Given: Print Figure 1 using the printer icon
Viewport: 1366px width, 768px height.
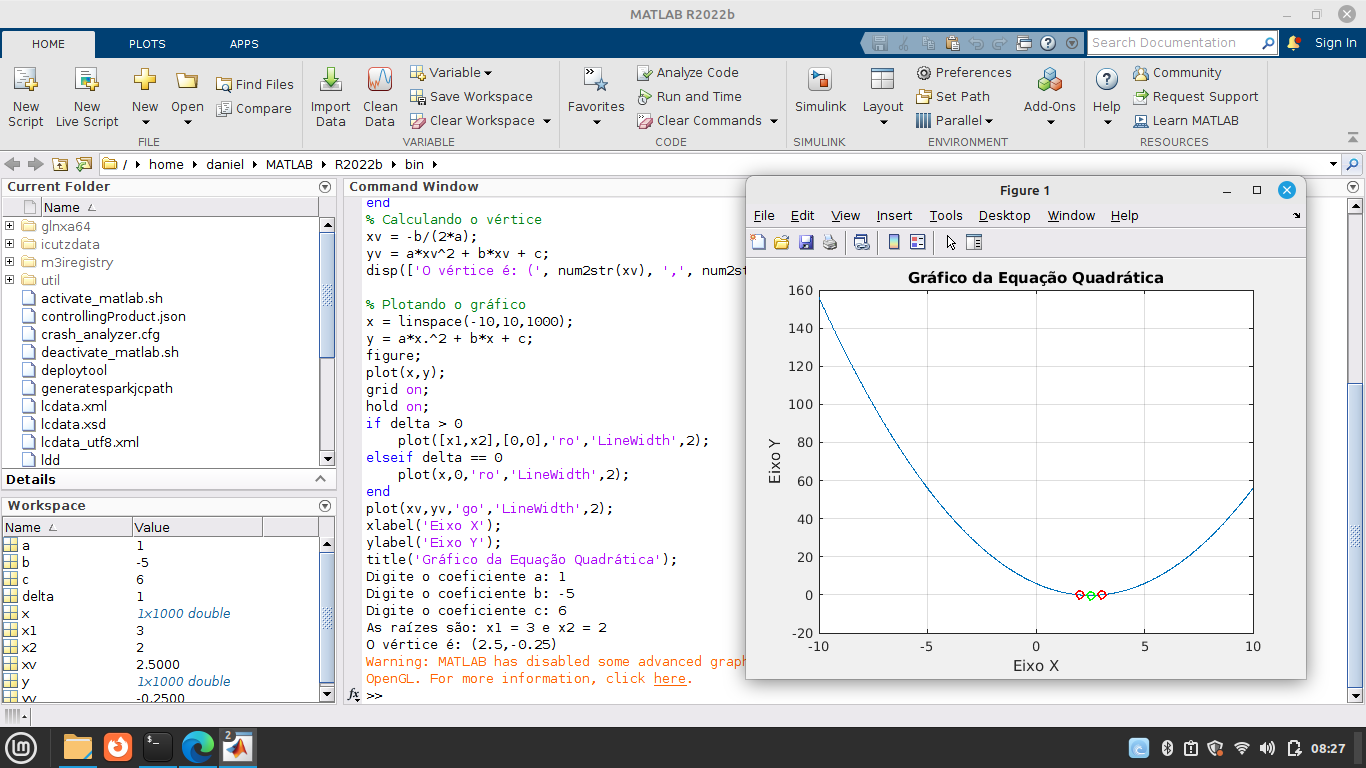Looking at the screenshot, I should click(830, 242).
